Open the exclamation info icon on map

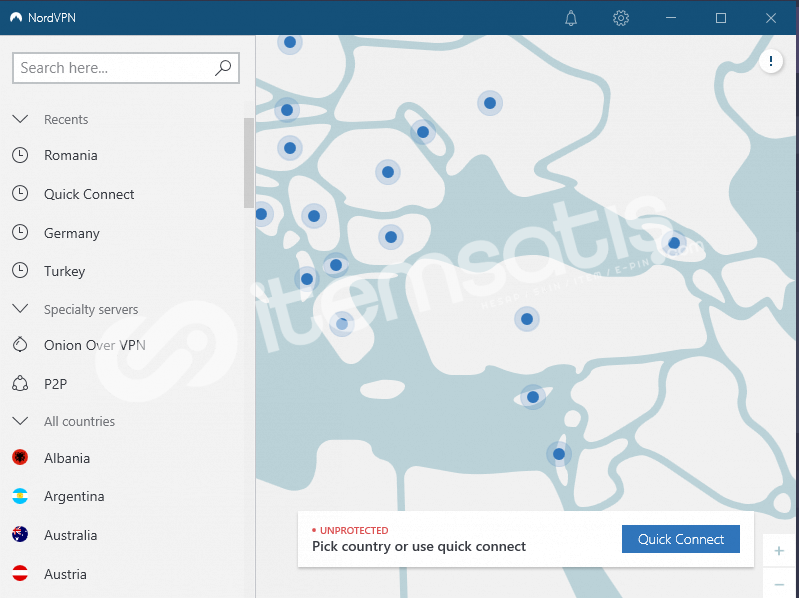pos(770,61)
